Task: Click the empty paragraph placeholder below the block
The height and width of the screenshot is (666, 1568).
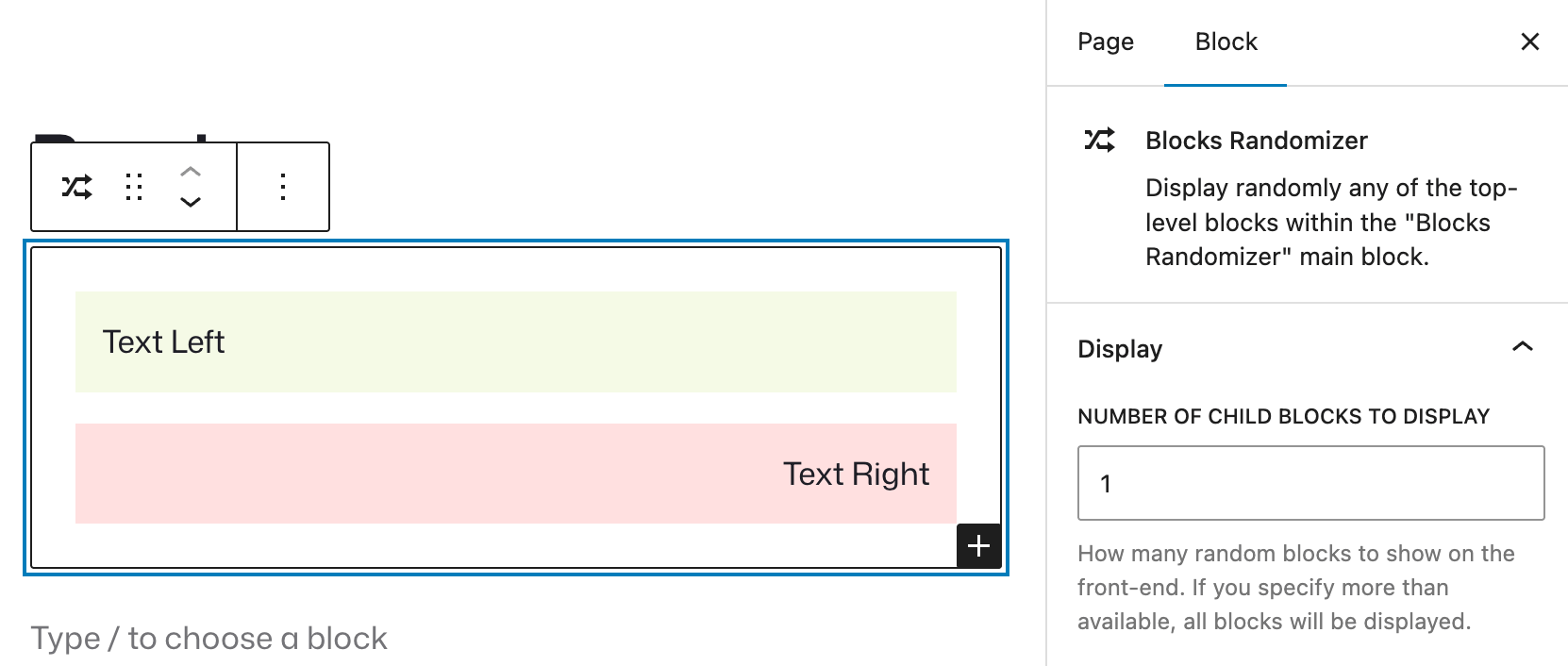Action: pos(209,638)
